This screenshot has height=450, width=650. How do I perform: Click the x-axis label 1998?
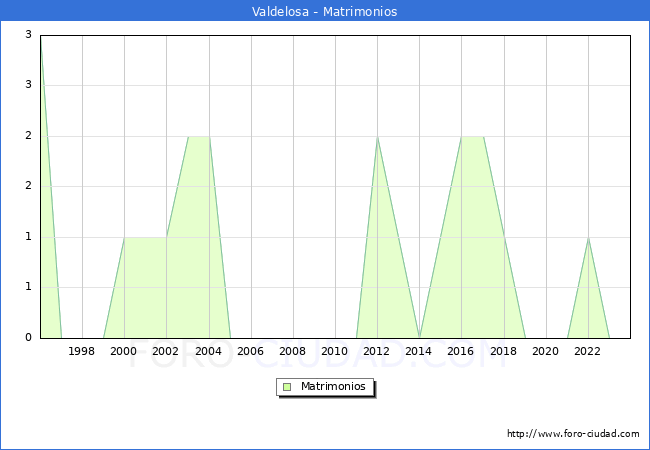pos(81,351)
